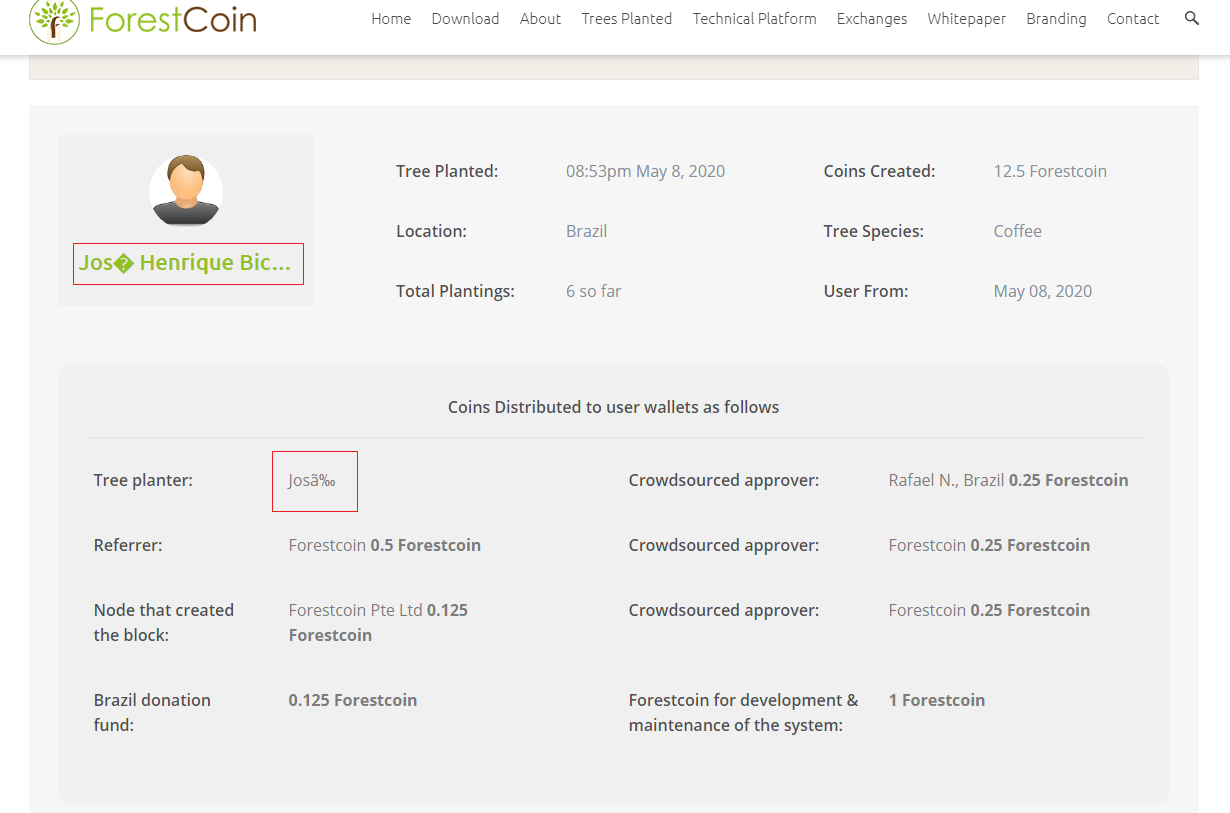1230x813 pixels.
Task: Open the Contact page
Action: [1133, 19]
